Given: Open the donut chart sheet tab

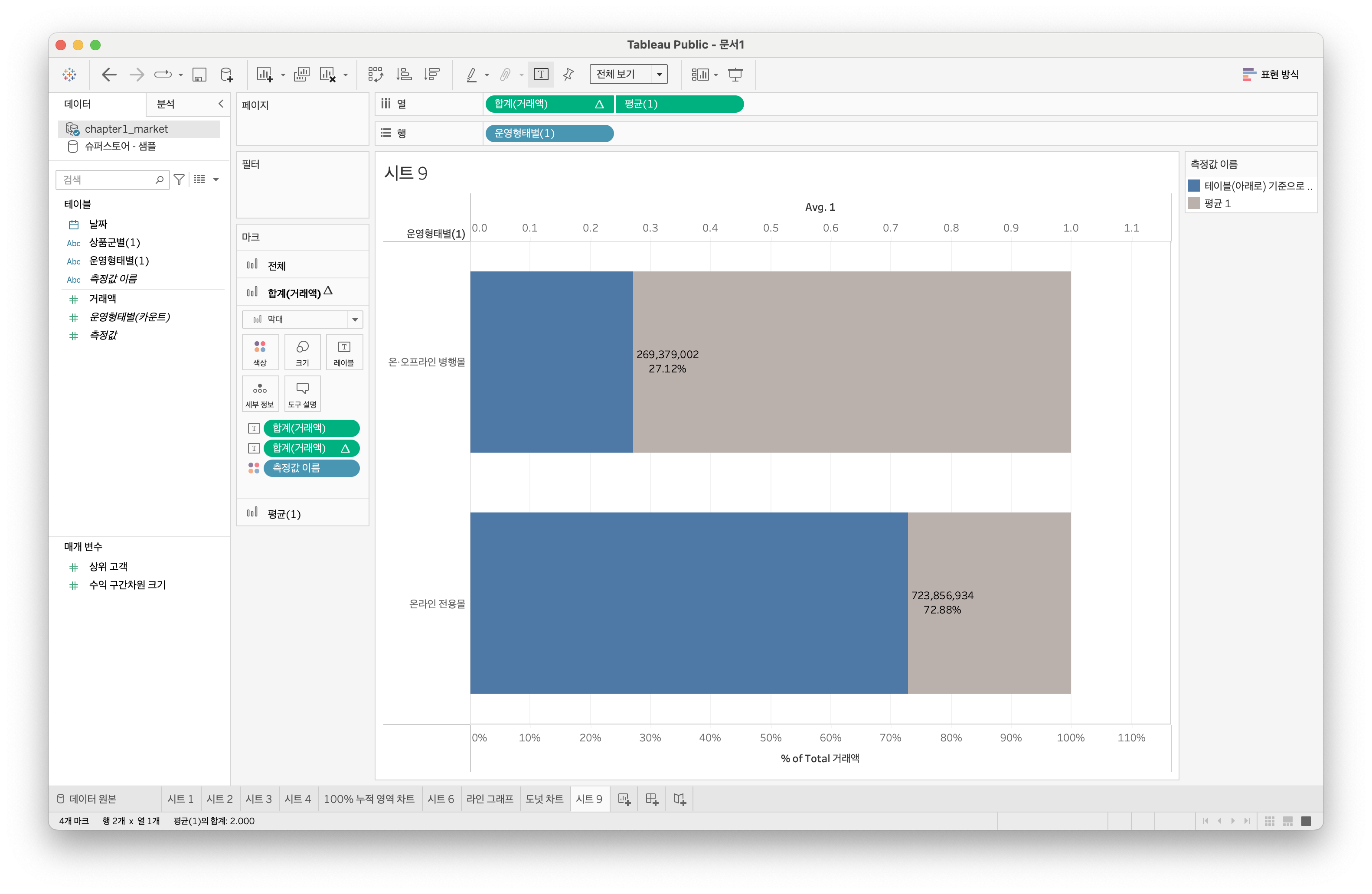Looking at the screenshot, I should pyautogui.click(x=544, y=799).
